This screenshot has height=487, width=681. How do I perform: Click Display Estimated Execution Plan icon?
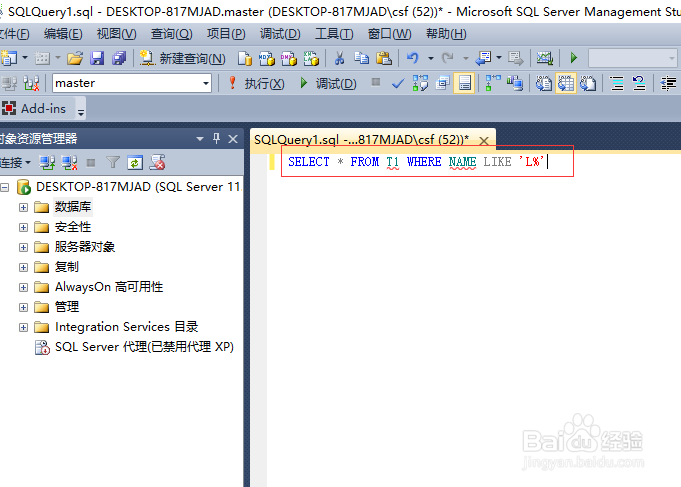[x=420, y=83]
